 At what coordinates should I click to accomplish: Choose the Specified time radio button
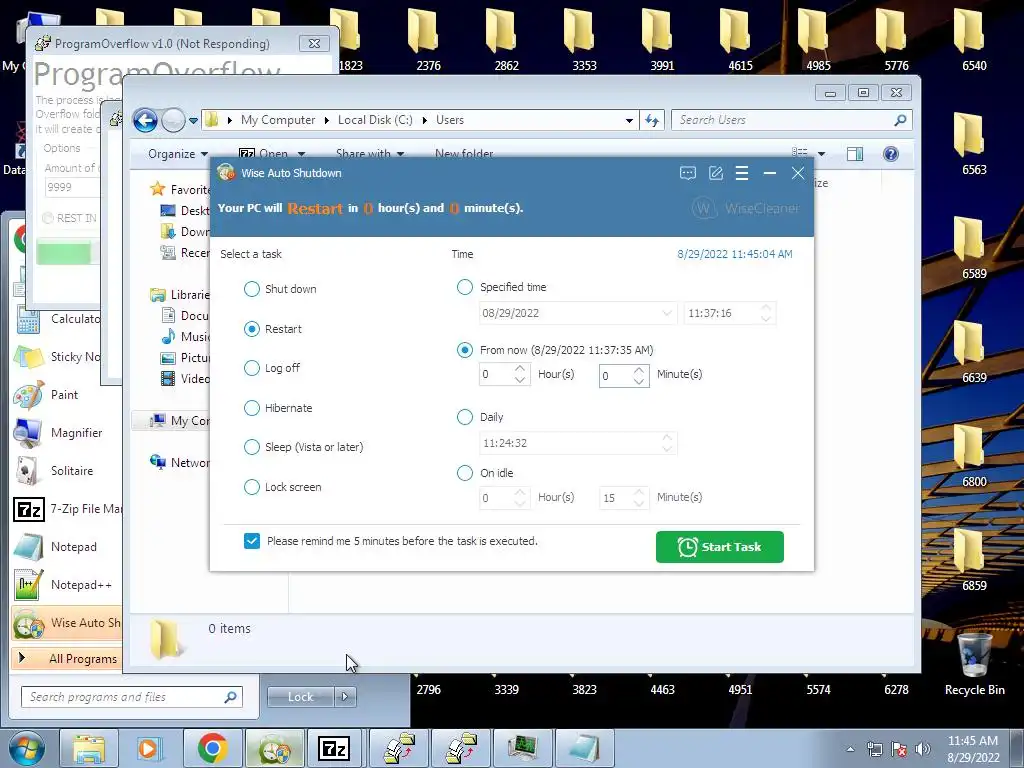point(464,287)
